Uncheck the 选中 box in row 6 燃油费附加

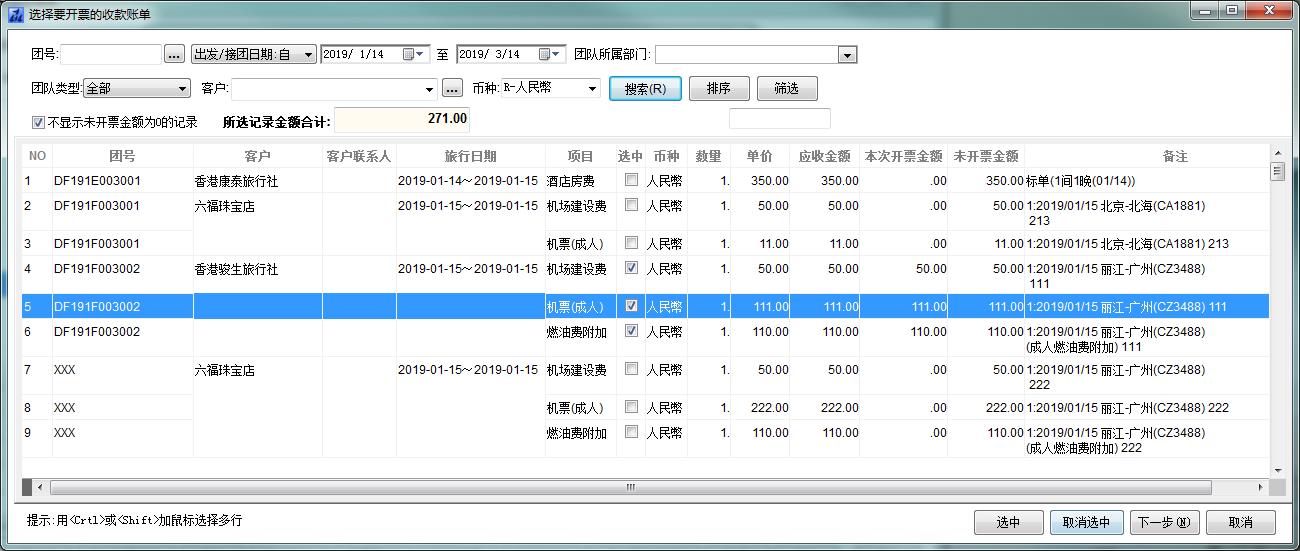click(631, 332)
